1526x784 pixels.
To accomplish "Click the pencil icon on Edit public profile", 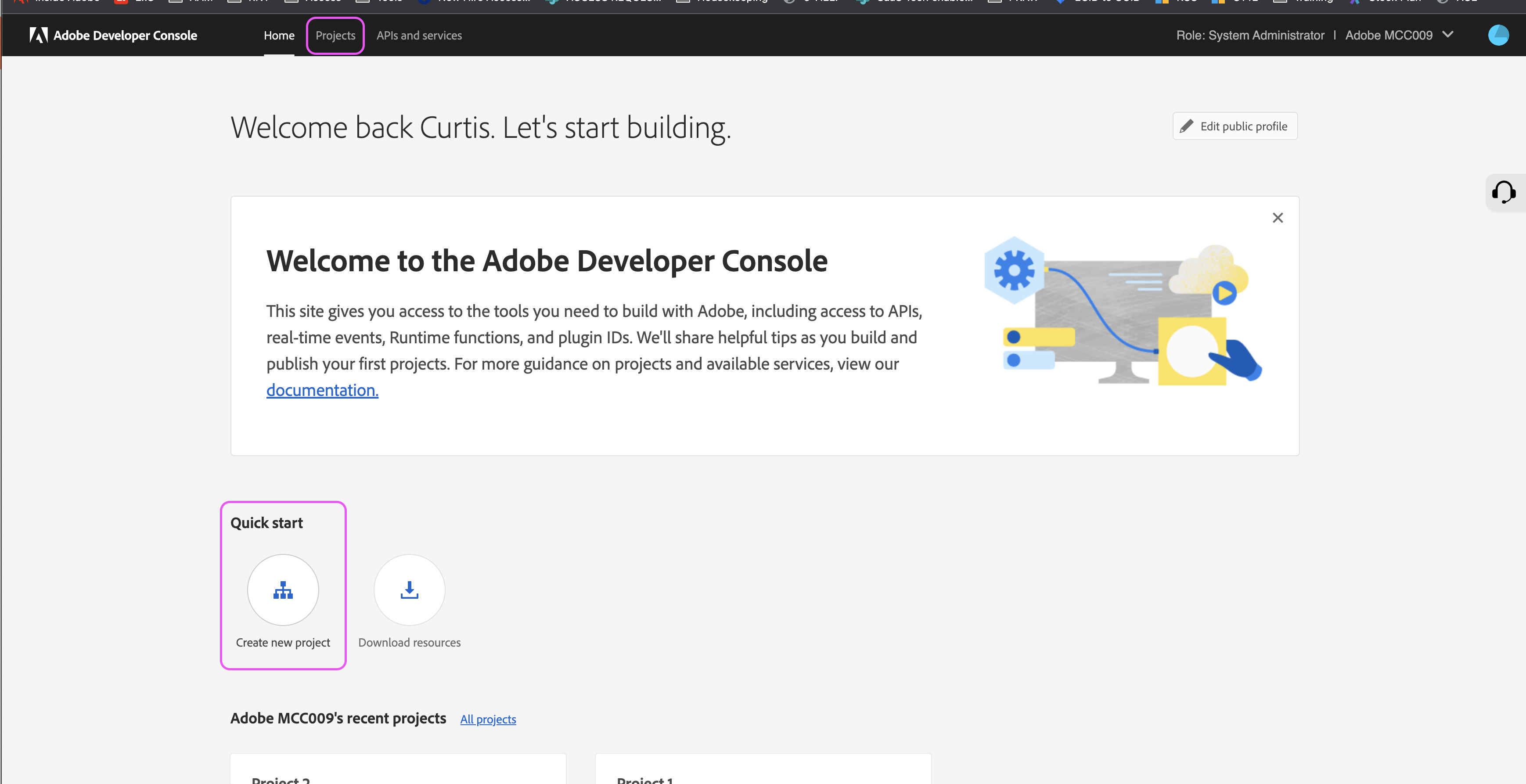I will 1186,126.
